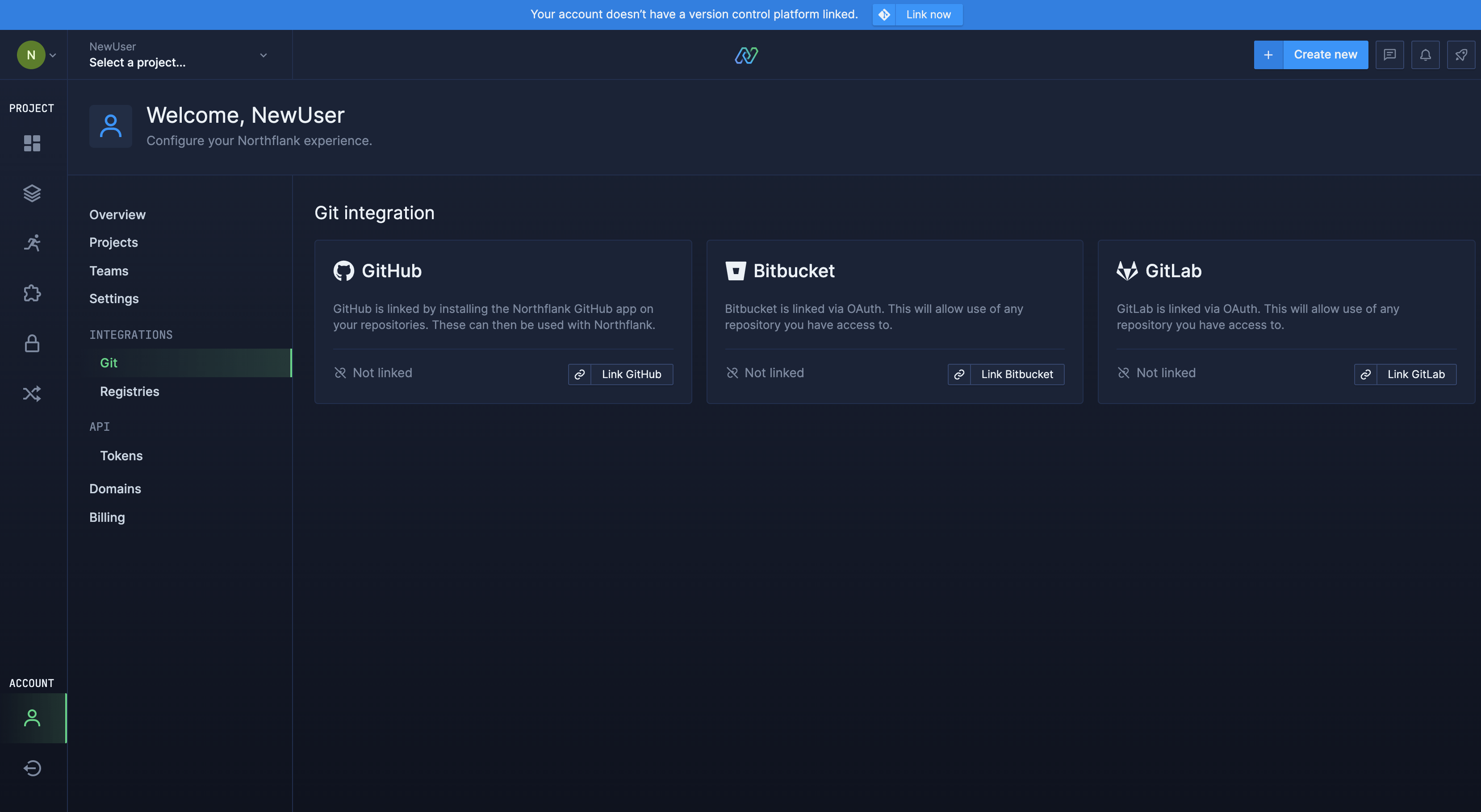Open the stacked layers icon in sidebar
This screenshot has width=1481, height=812.
point(32,193)
